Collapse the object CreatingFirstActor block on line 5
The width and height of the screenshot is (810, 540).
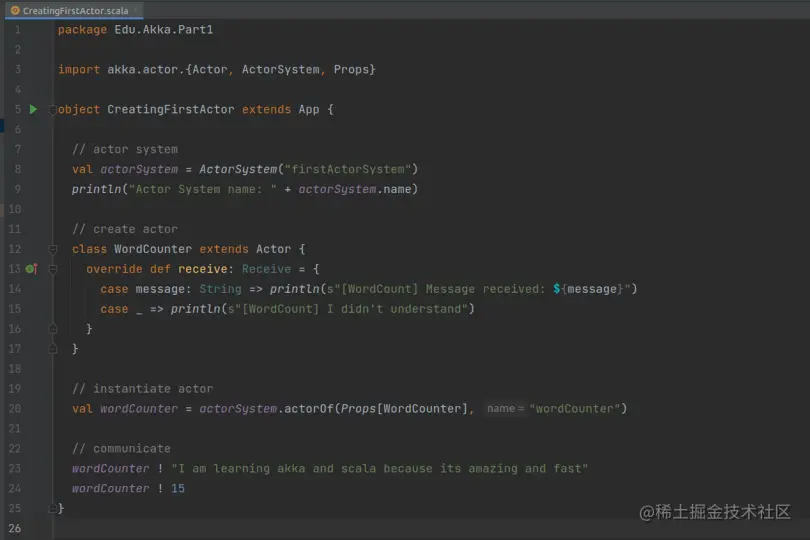click(x=52, y=110)
